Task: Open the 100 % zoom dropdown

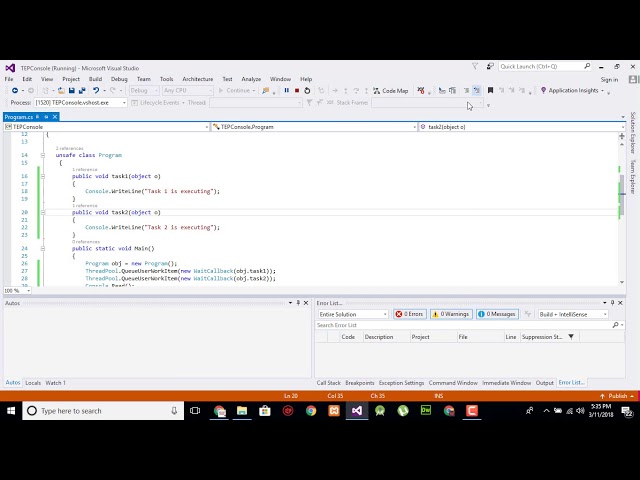Action: 17,291
